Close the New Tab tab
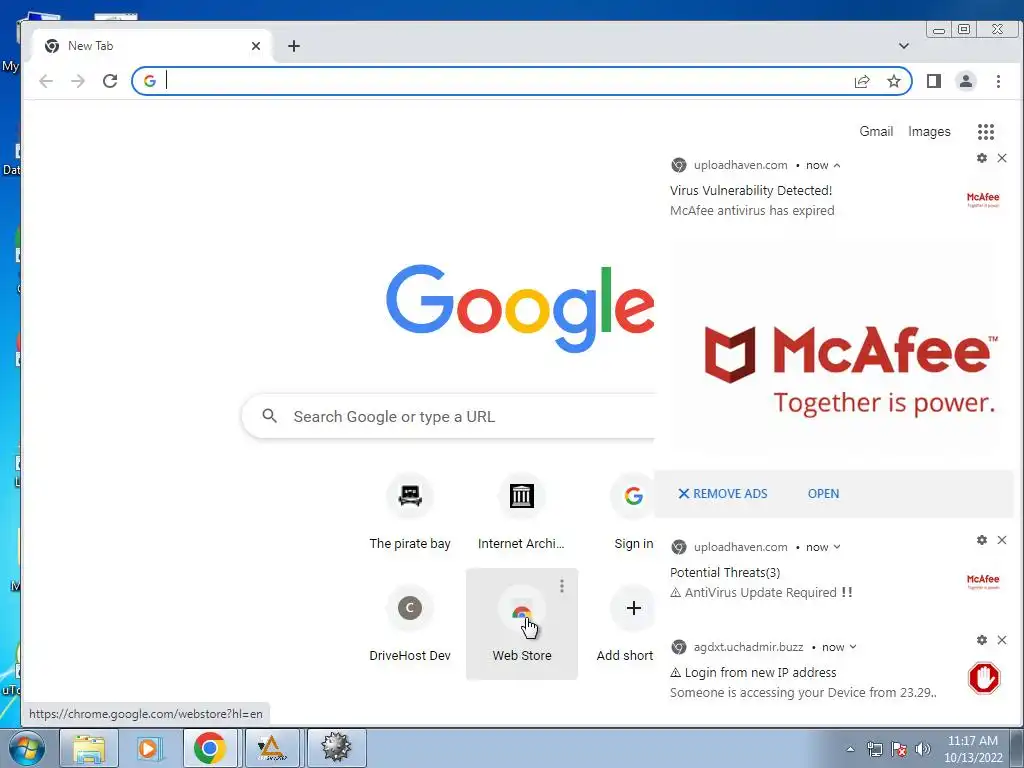The image size is (1024, 768). 256,46
